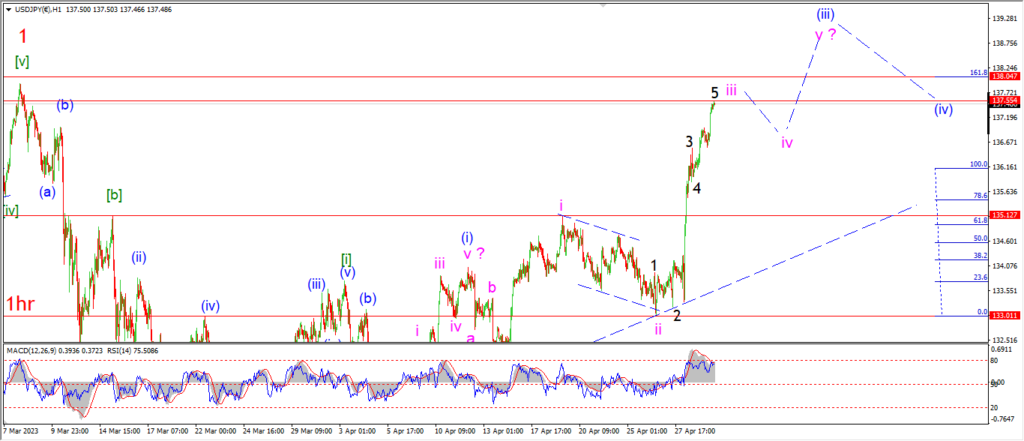Screen dimensions: 1024x441
Task: Click the green [v] wave label
Action: click(22, 62)
